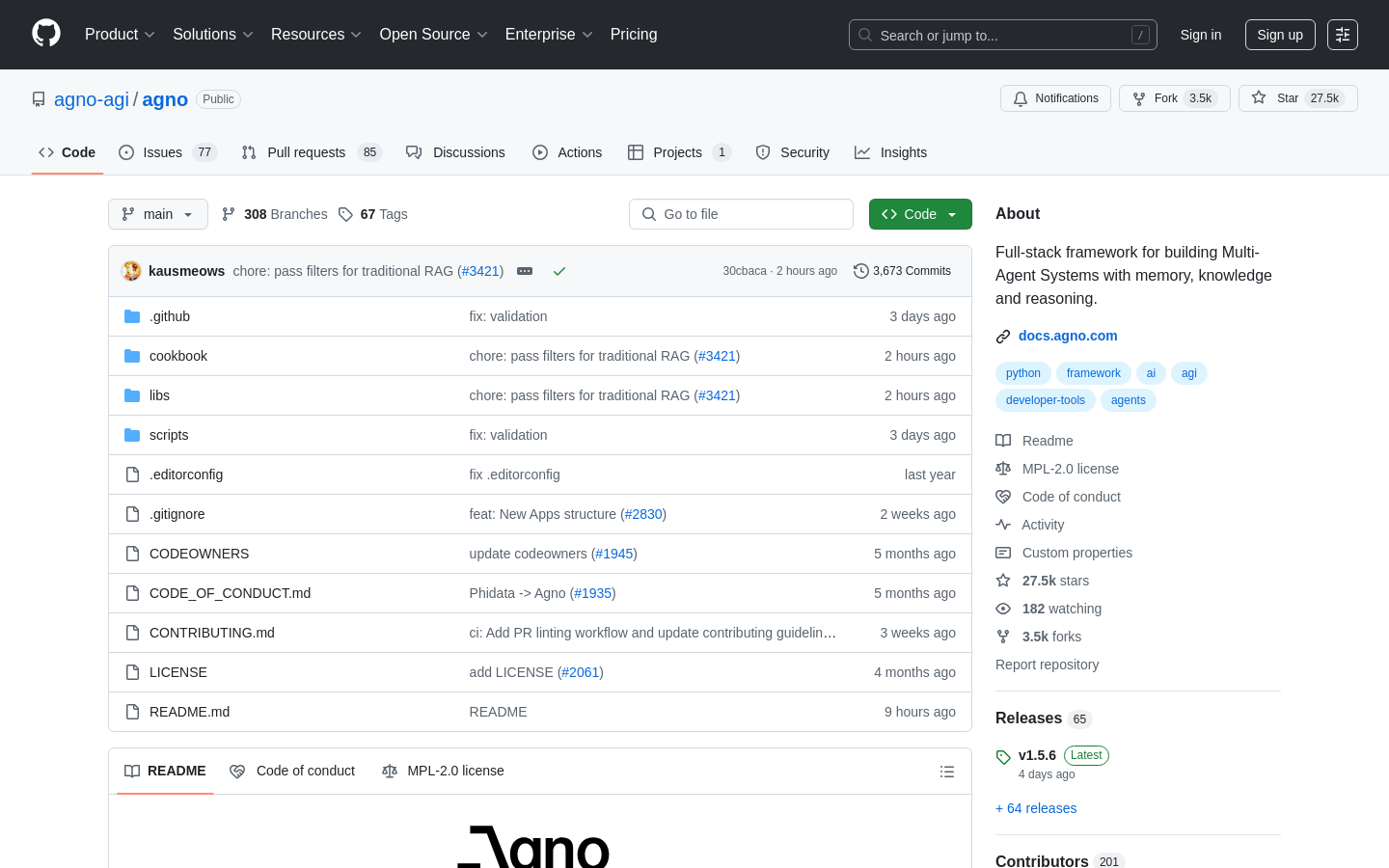Switch to the Issues tab

[x=168, y=152]
